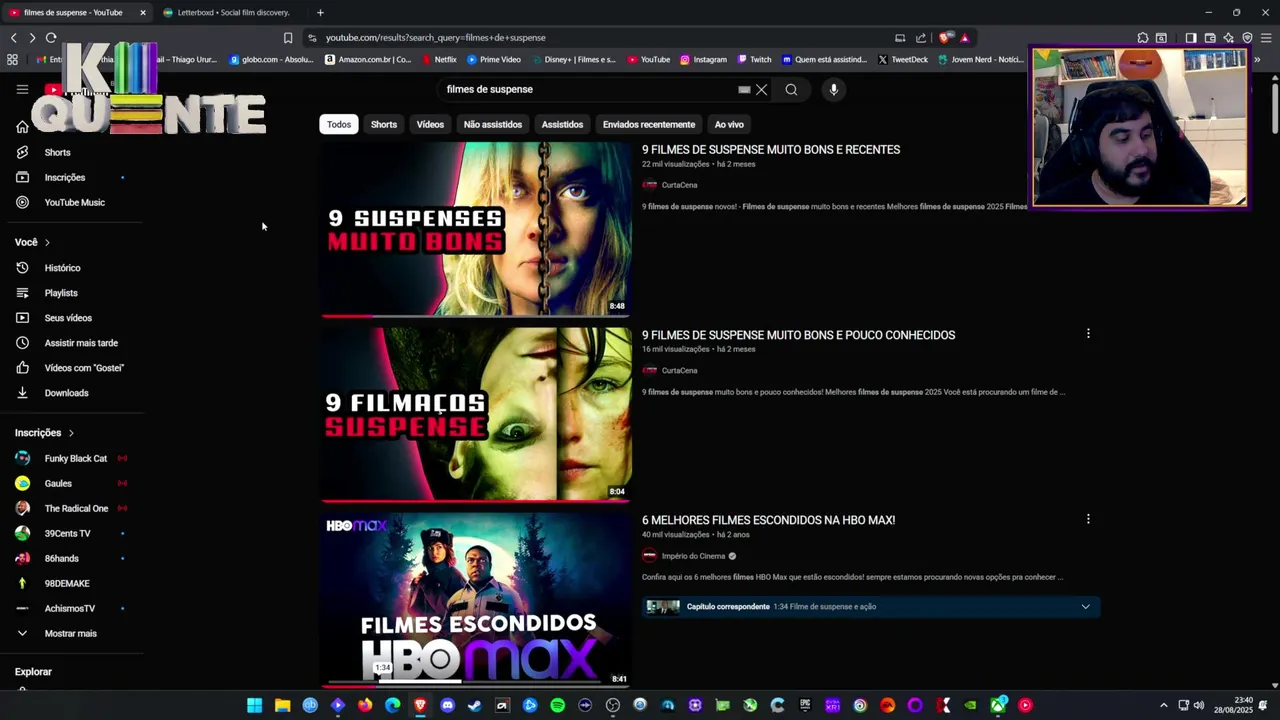Expand Mostrar mais in subscriptions
This screenshot has height=720, width=1280.
pos(72,633)
